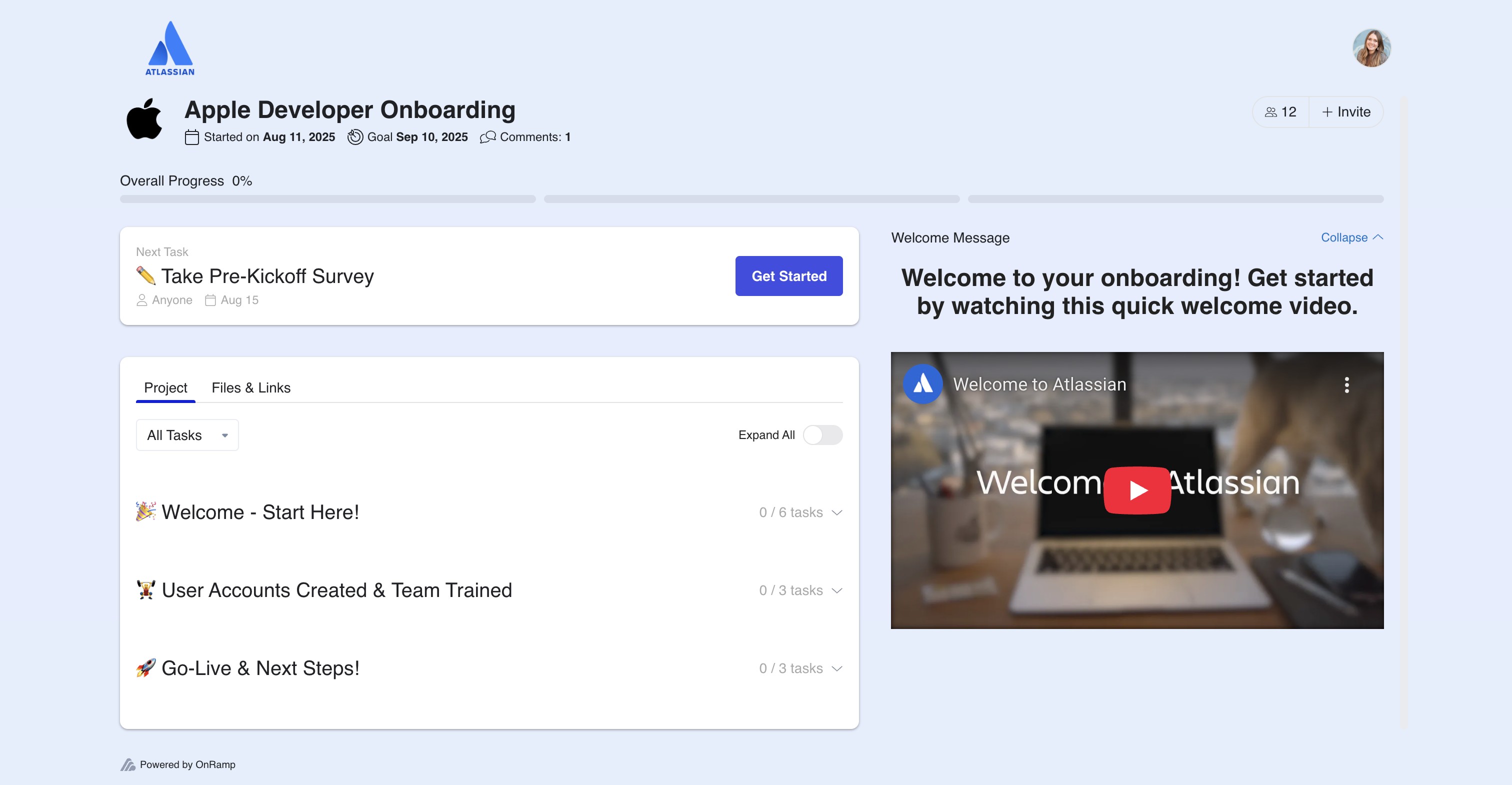The image size is (1512, 785).
Task: Click the calendar icon beside Started on
Action: [191, 137]
